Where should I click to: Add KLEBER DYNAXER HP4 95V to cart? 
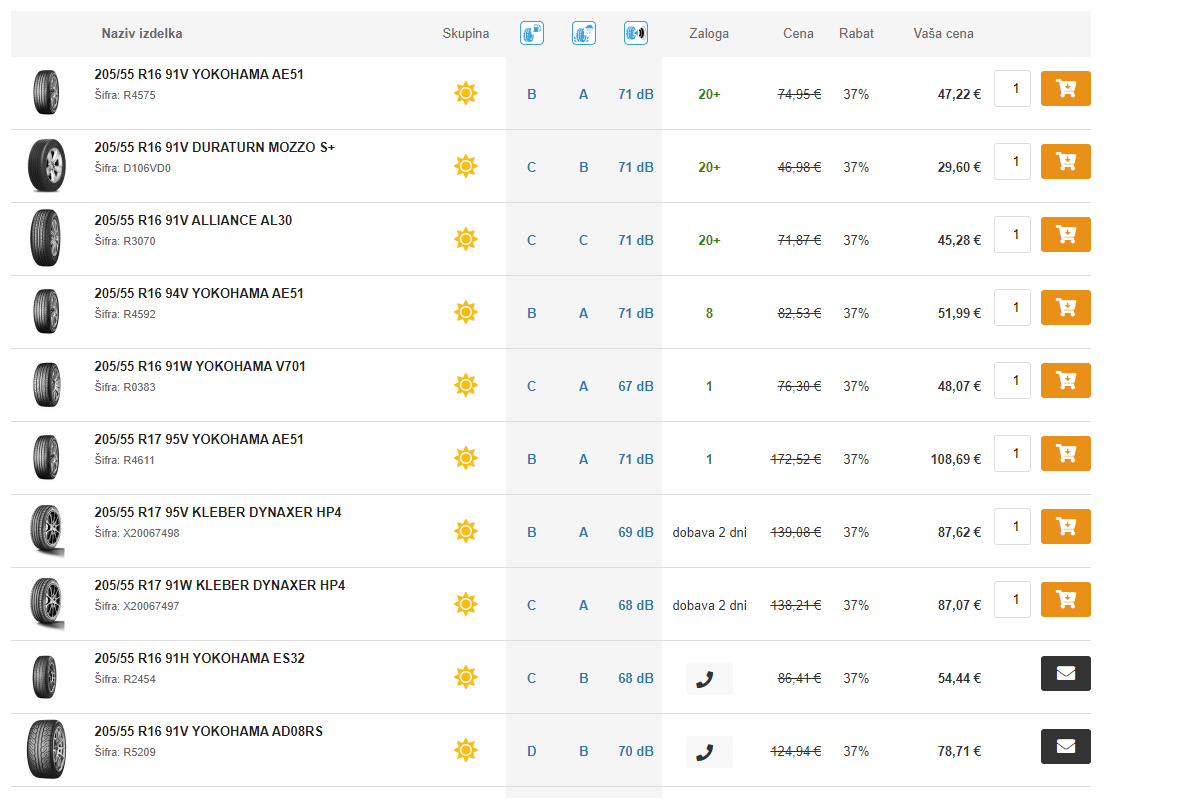click(1066, 526)
